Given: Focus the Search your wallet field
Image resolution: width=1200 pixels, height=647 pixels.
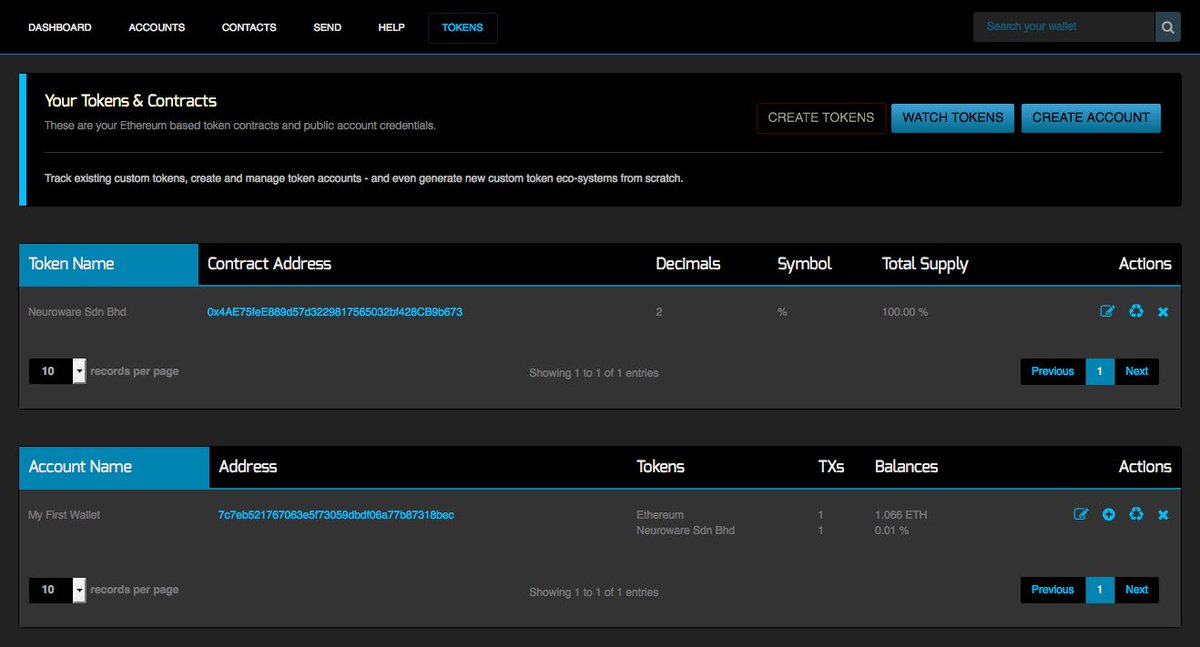Looking at the screenshot, I should click(x=1064, y=27).
